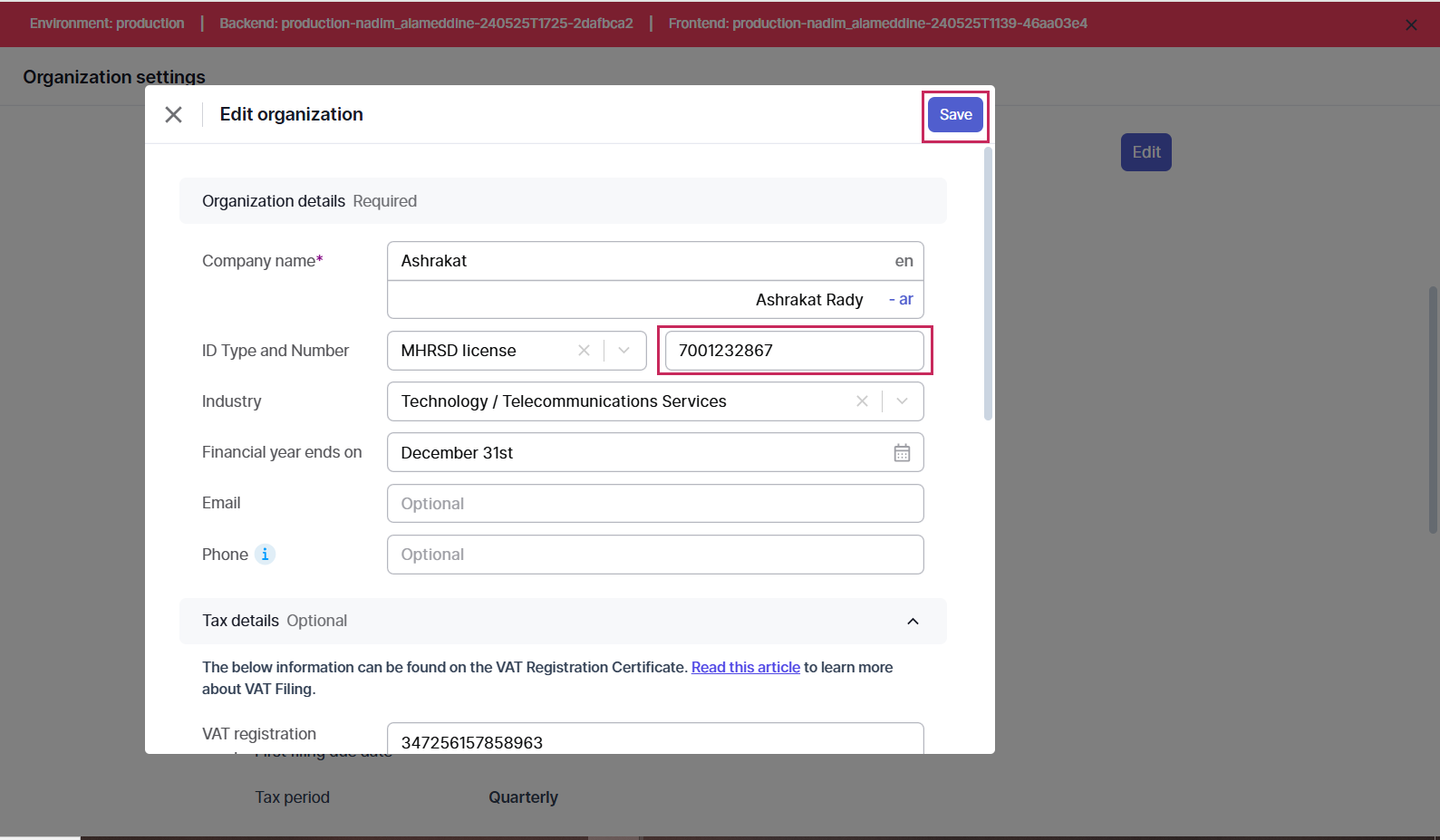Click the Backend version text in banner
The image size is (1440, 840).
pyautogui.click(x=426, y=24)
